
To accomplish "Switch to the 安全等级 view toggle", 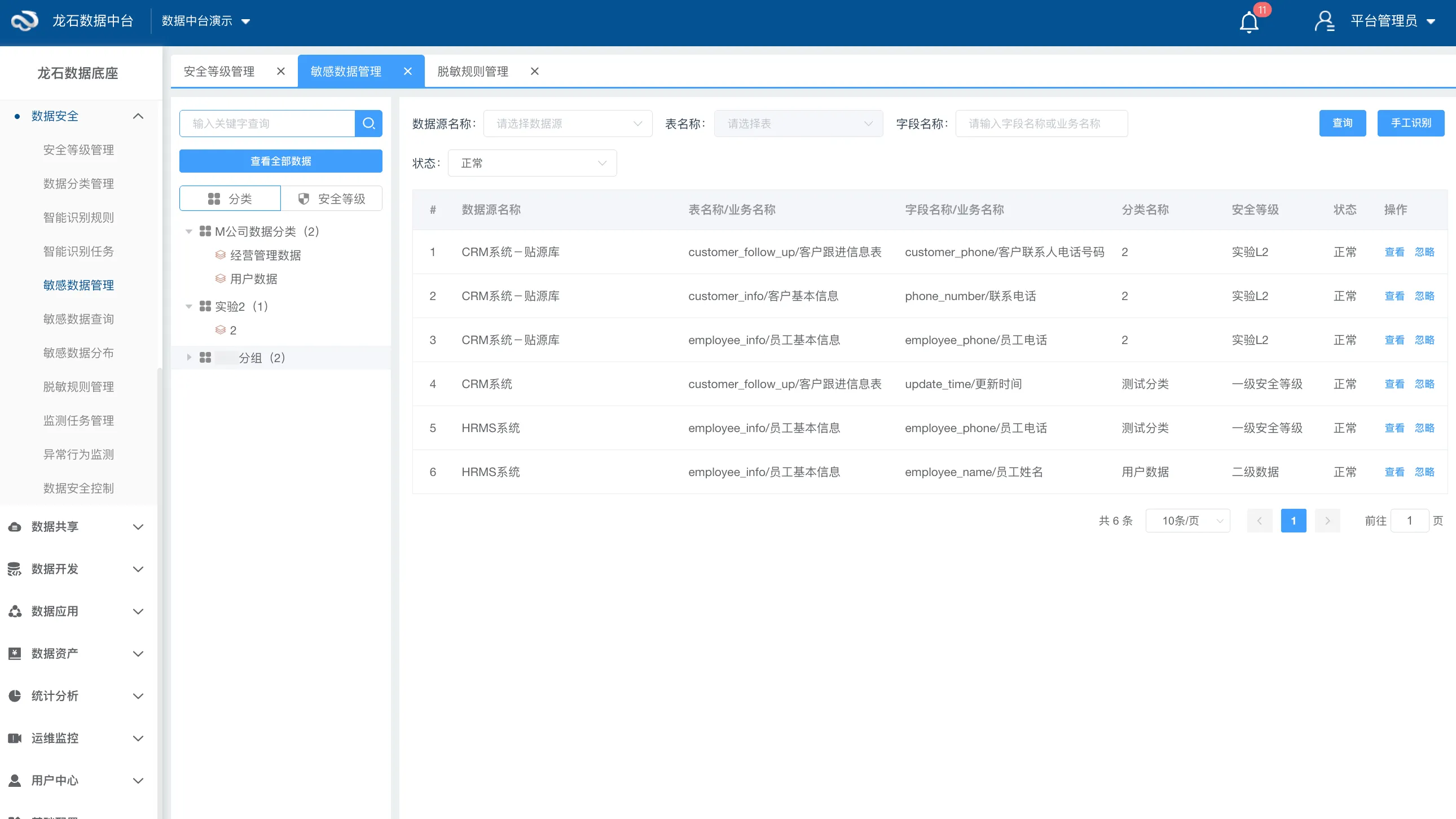I will click(x=332, y=199).
